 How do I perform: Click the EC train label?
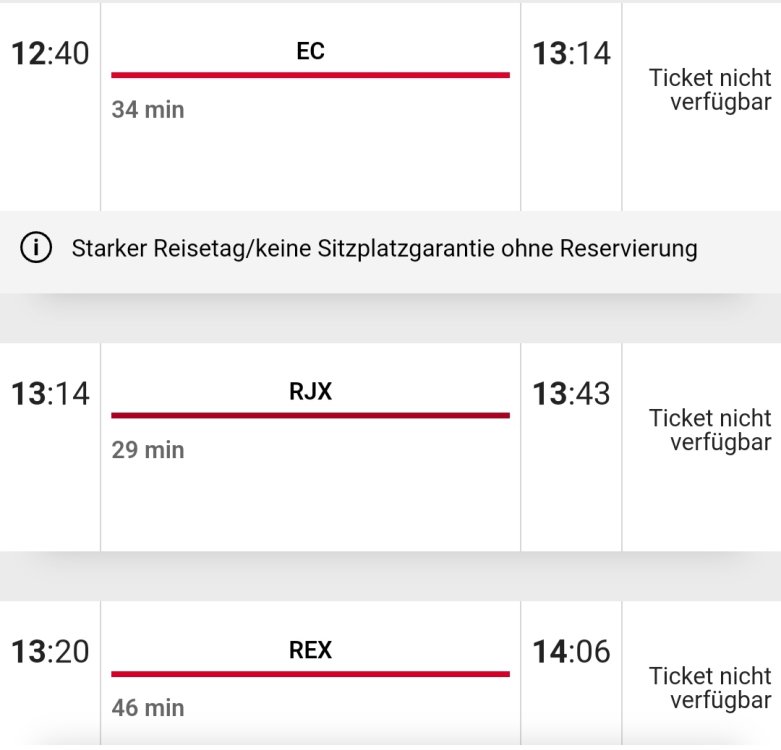coord(310,52)
